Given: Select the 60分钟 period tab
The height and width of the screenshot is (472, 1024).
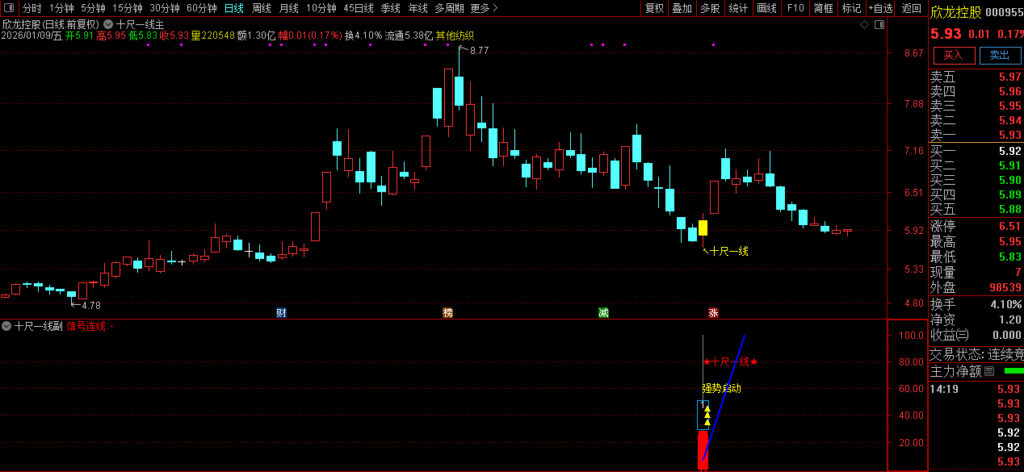Looking at the screenshot, I should point(202,8).
